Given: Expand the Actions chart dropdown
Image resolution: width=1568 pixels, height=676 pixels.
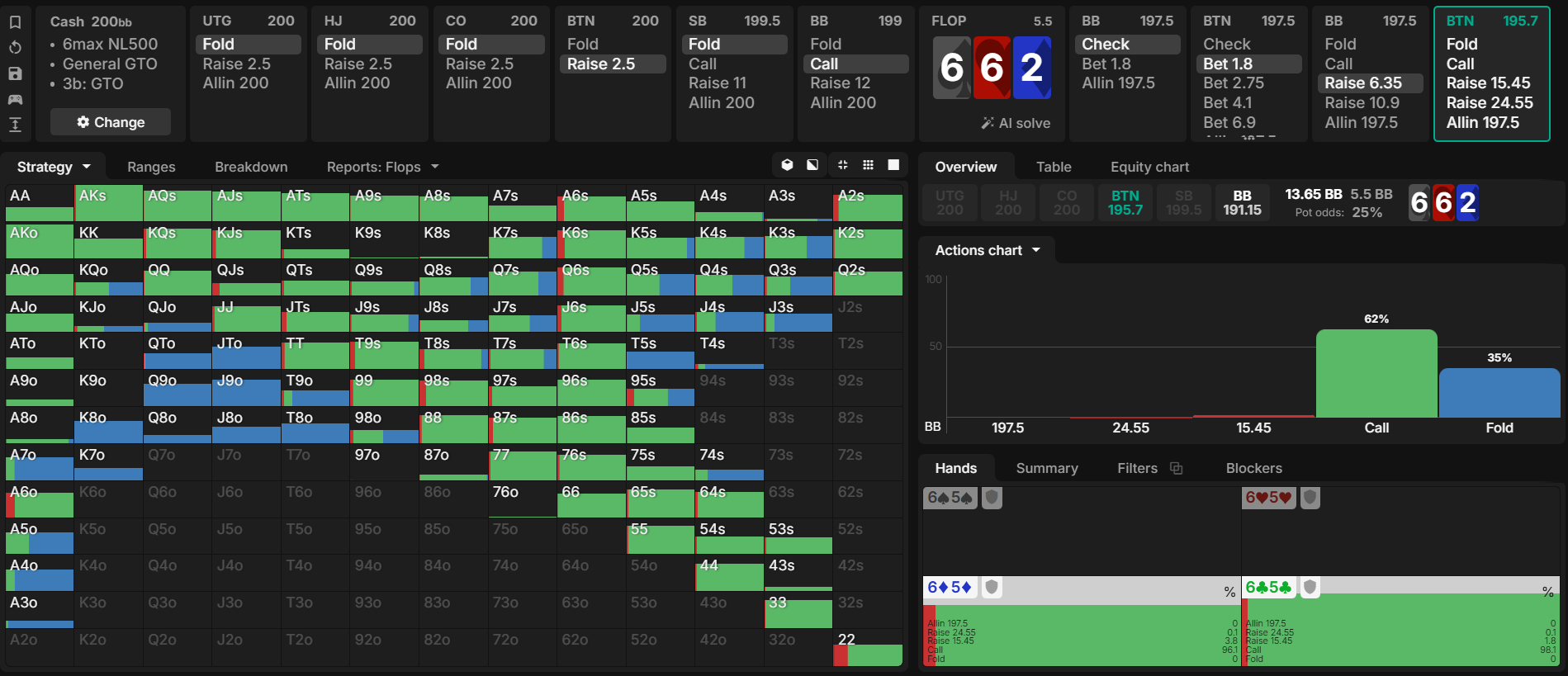Looking at the screenshot, I should [988, 250].
